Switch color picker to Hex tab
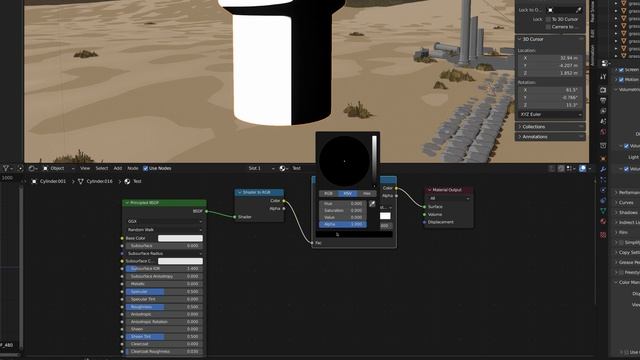640x360 pixels. (x=367, y=193)
